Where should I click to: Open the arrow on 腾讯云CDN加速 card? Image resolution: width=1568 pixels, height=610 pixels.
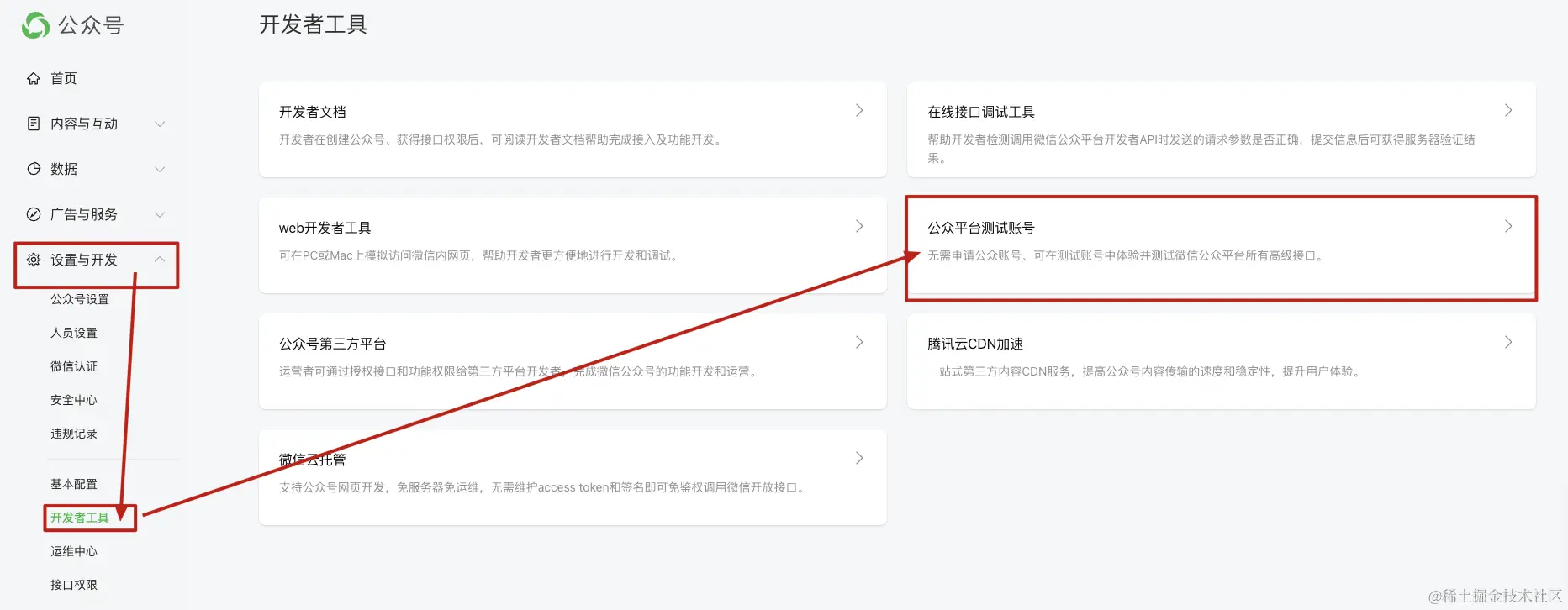[1508, 342]
